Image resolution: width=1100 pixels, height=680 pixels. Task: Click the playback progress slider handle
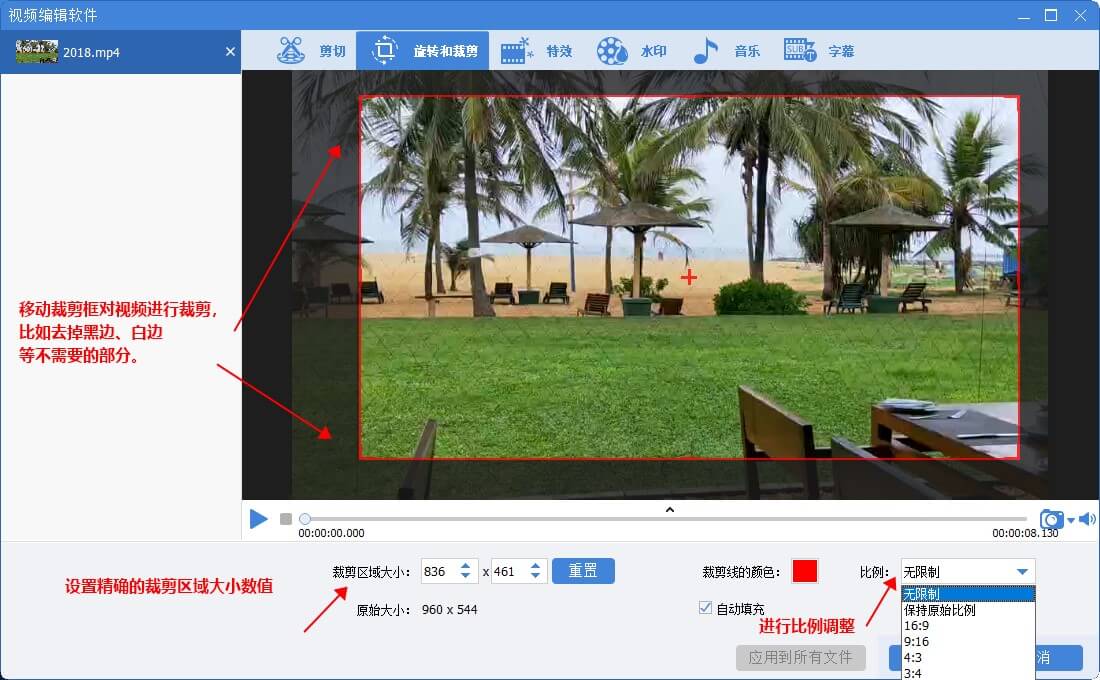[x=304, y=519]
